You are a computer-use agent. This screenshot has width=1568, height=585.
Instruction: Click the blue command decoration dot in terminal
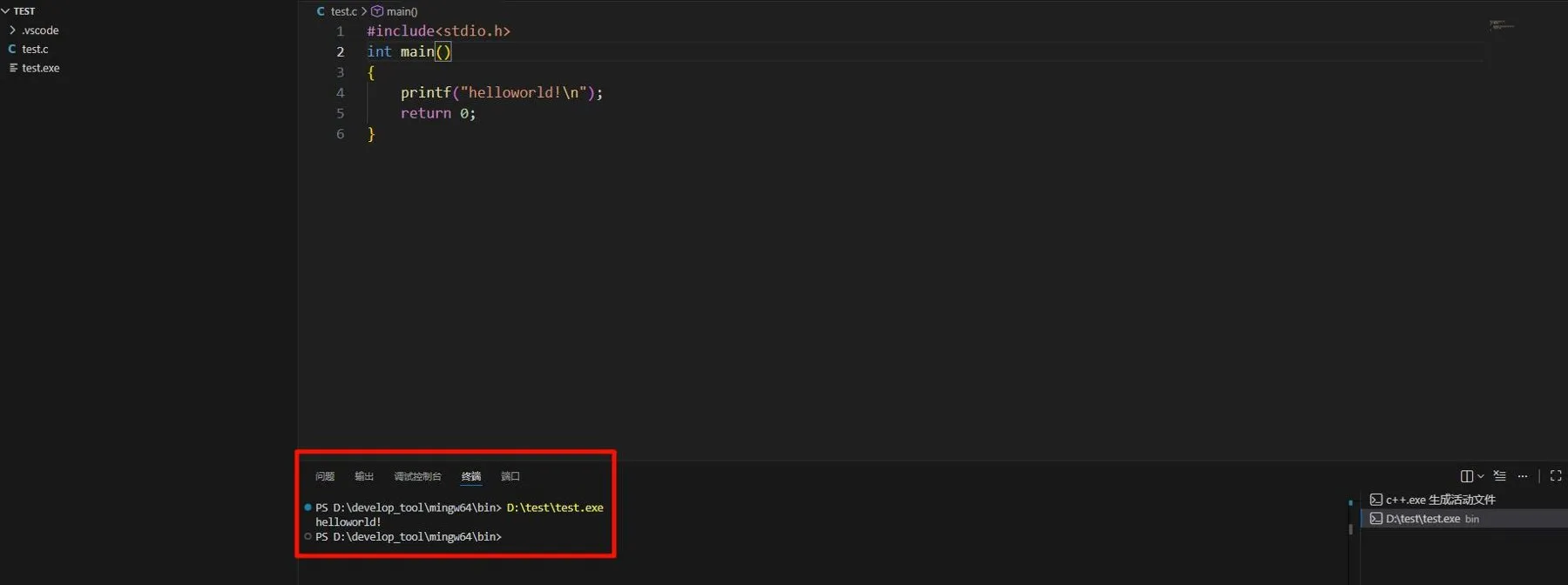[308, 508]
